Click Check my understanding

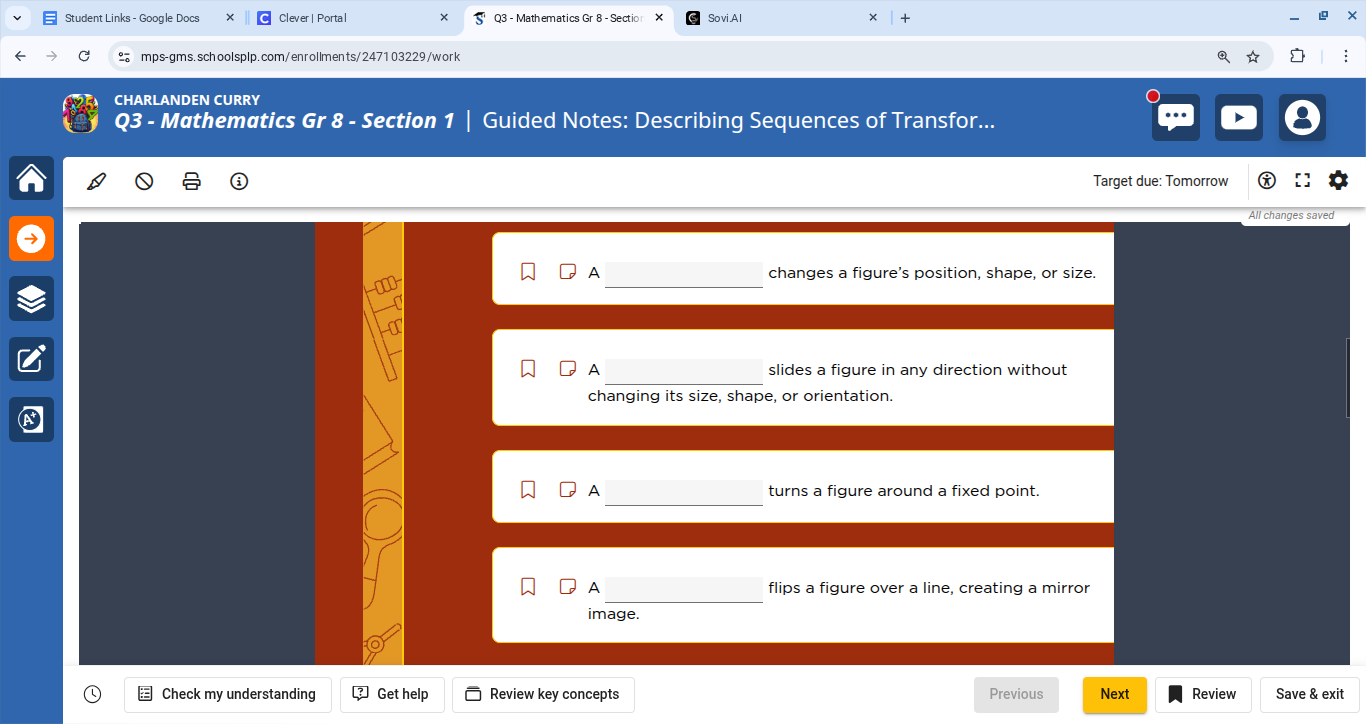point(227,694)
